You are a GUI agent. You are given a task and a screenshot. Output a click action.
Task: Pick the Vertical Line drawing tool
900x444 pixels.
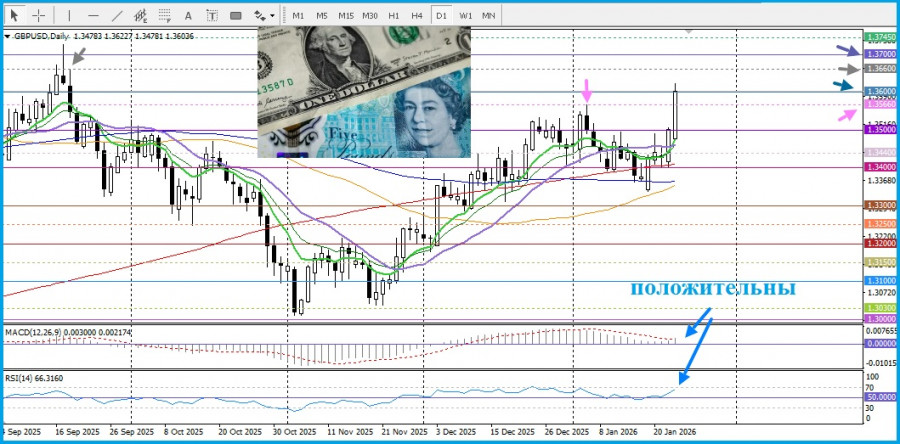(68, 16)
